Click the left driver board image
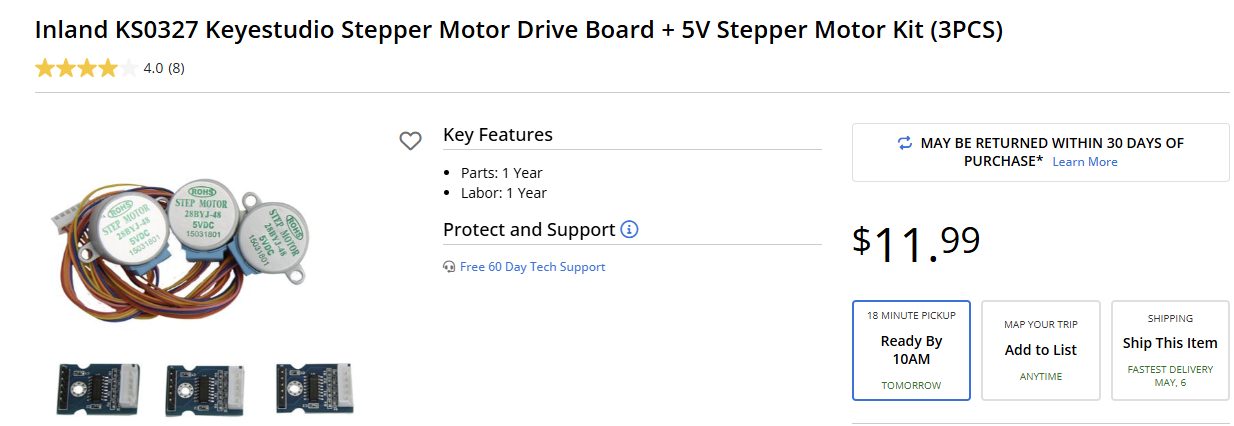The height and width of the screenshot is (426, 1234). click(98, 389)
